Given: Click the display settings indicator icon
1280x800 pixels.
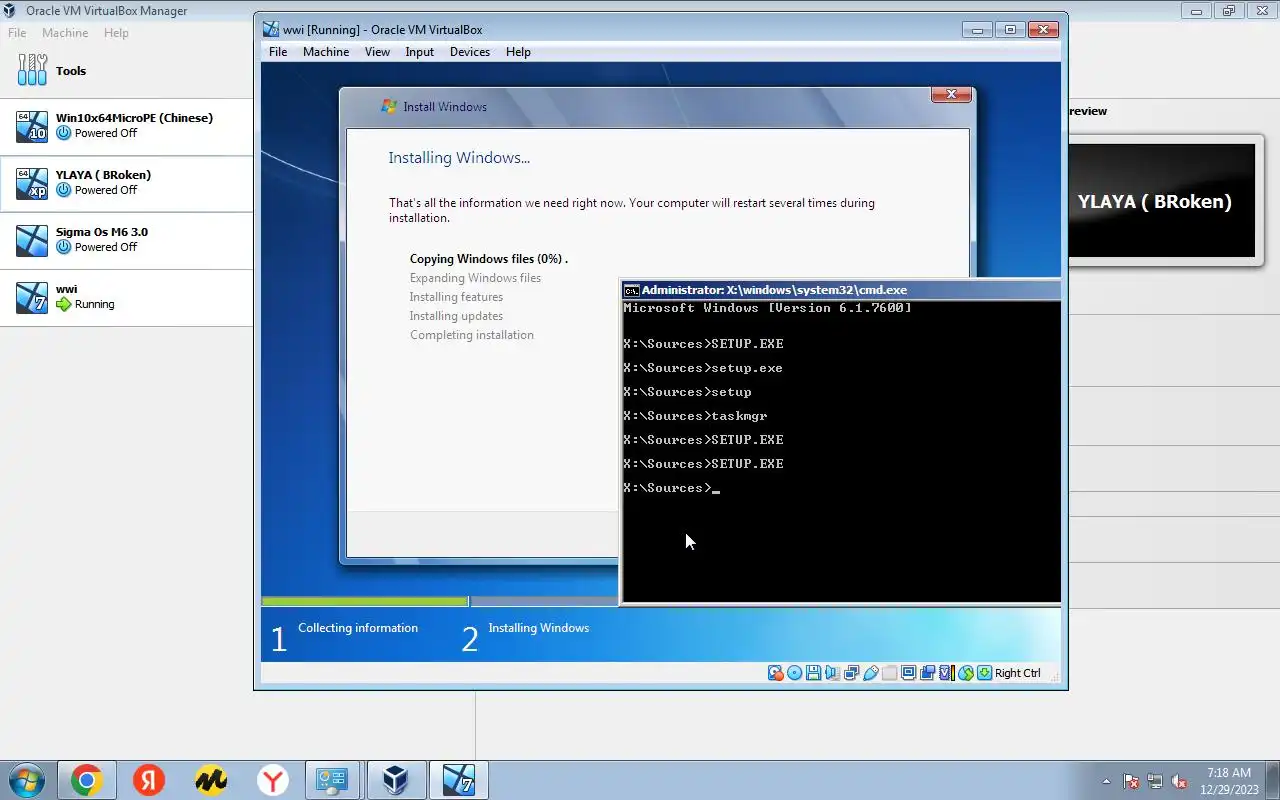Looking at the screenshot, I should 908,673.
